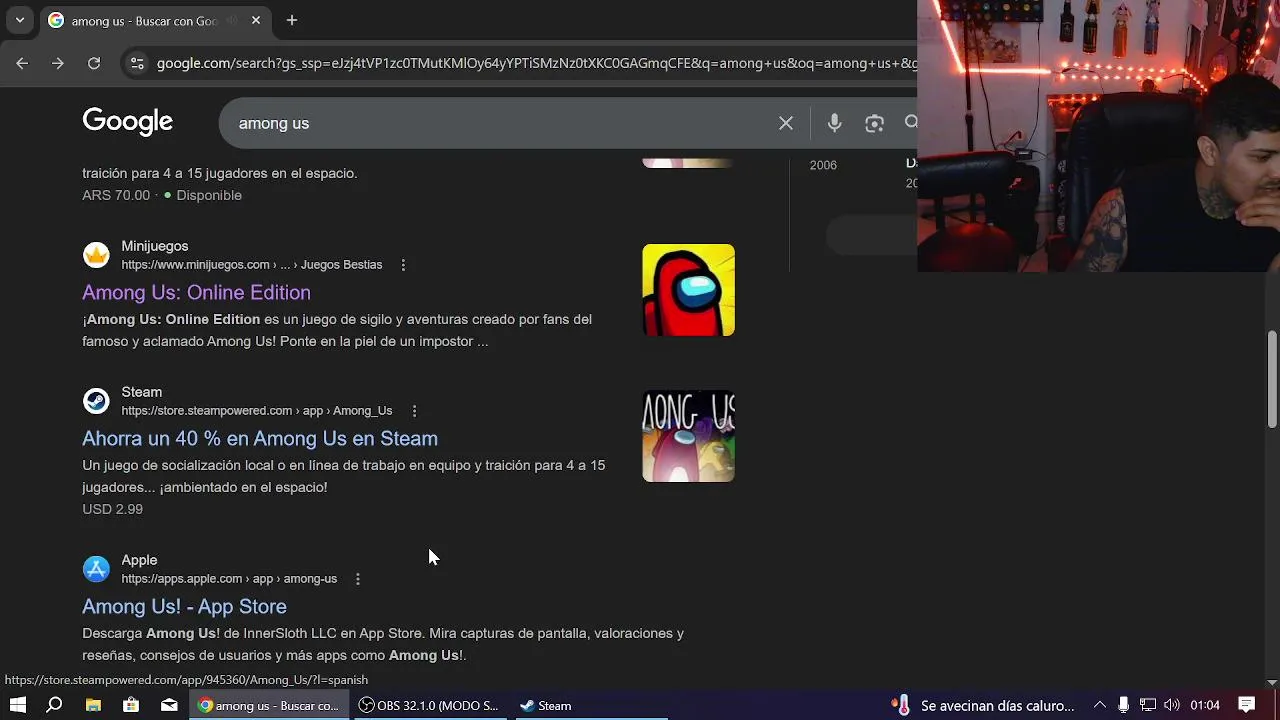Click the address bar URL
The width and height of the screenshot is (1280, 720).
pyautogui.click(x=536, y=63)
